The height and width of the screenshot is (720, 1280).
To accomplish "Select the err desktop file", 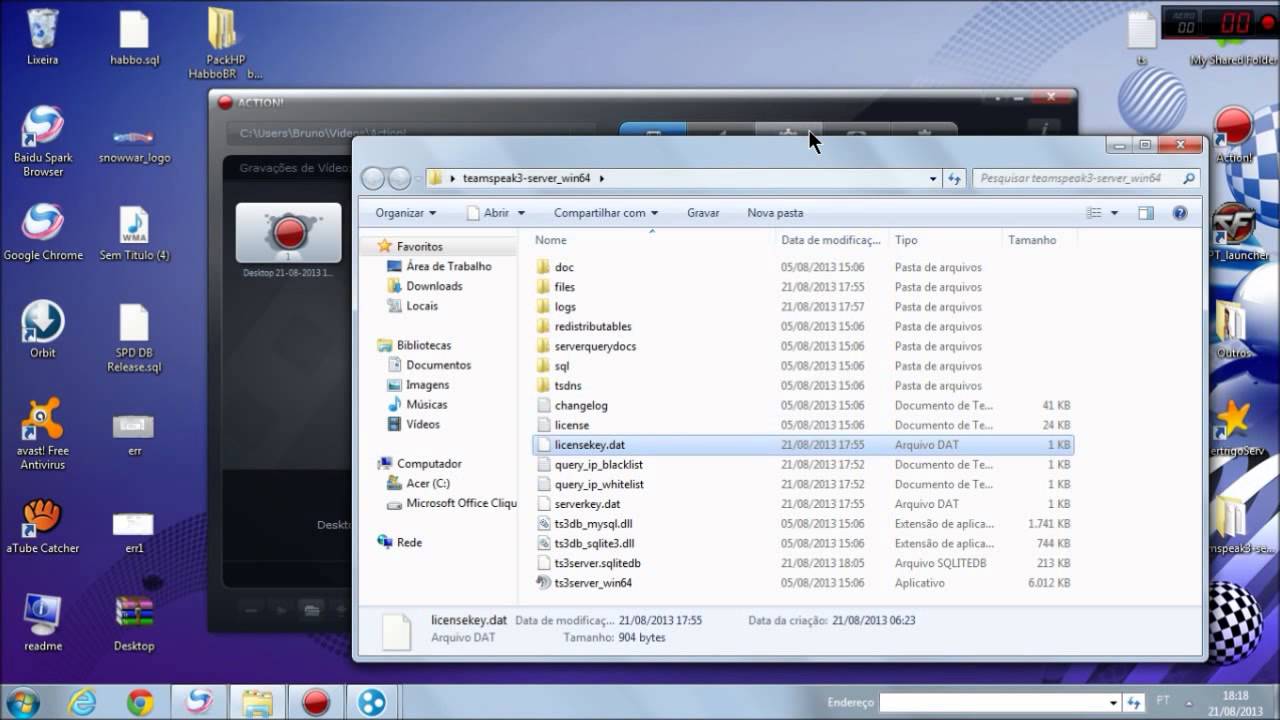I will (x=134, y=432).
